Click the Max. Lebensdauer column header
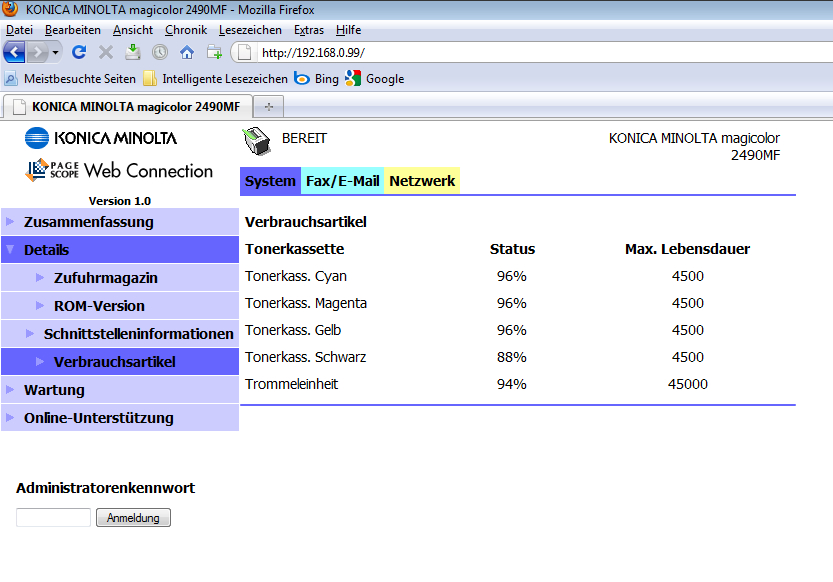The width and height of the screenshot is (833, 582). [687, 249]
